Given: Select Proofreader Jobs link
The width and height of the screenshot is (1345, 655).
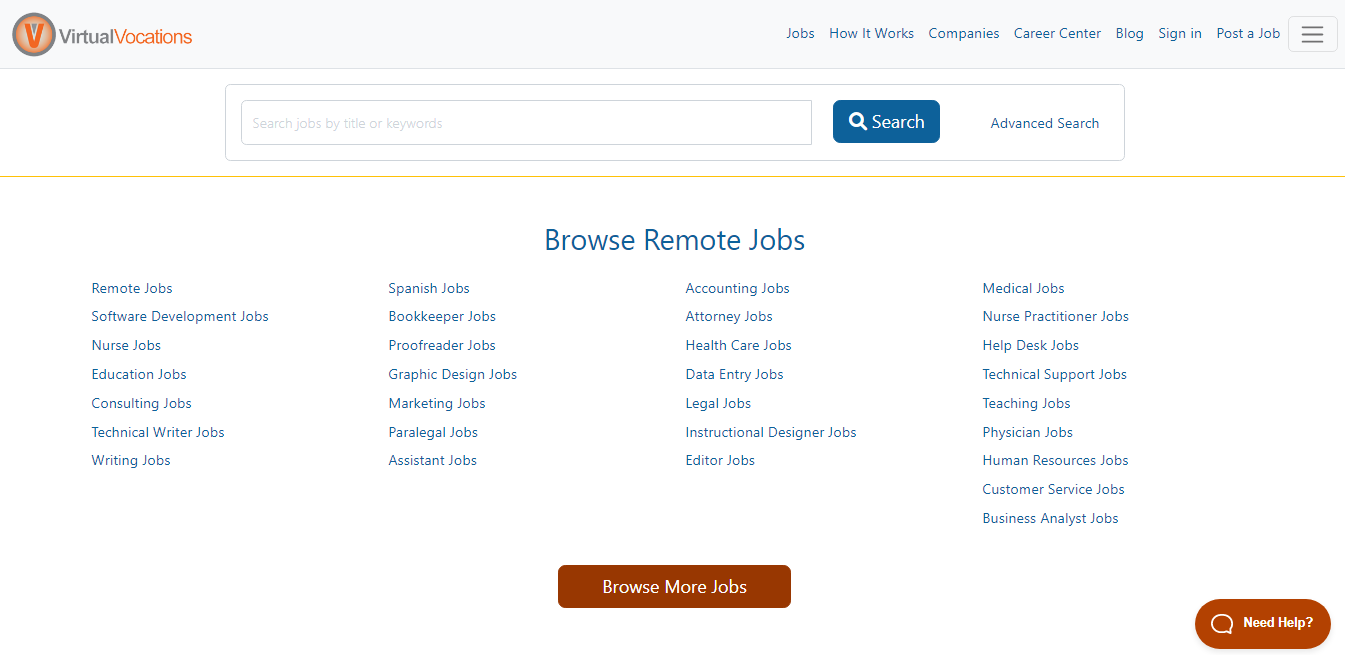Looking at the screenshot, I should pyautogui.click(x=442, y=345).
